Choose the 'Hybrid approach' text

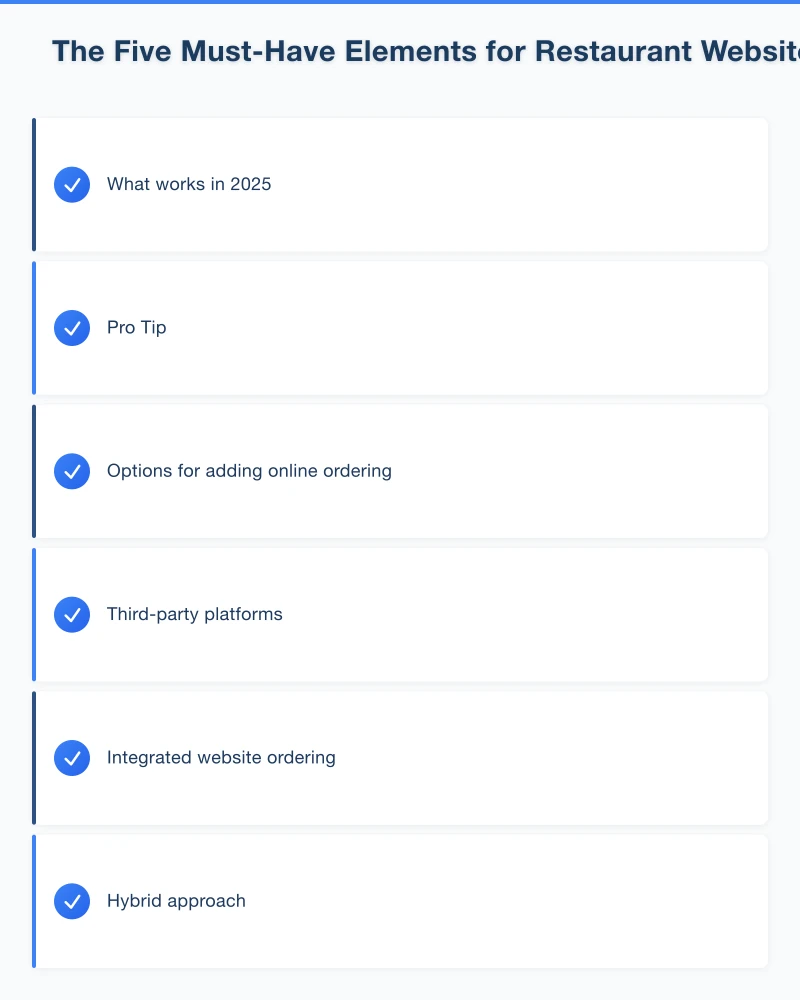click(176, 901)
